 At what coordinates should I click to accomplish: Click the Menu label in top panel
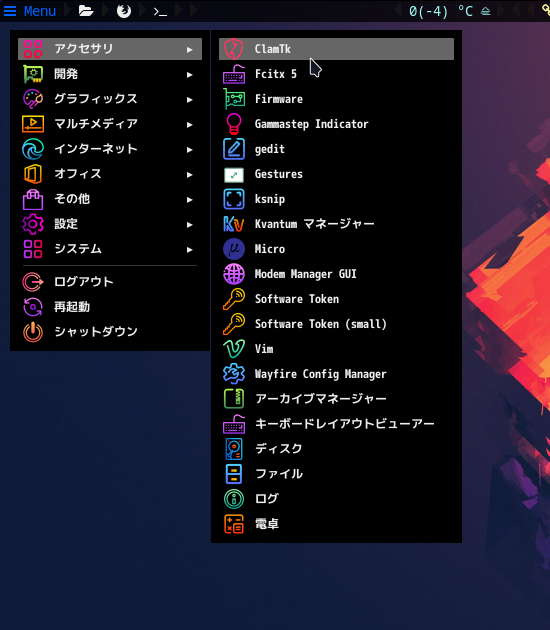(x=40, y=11)
